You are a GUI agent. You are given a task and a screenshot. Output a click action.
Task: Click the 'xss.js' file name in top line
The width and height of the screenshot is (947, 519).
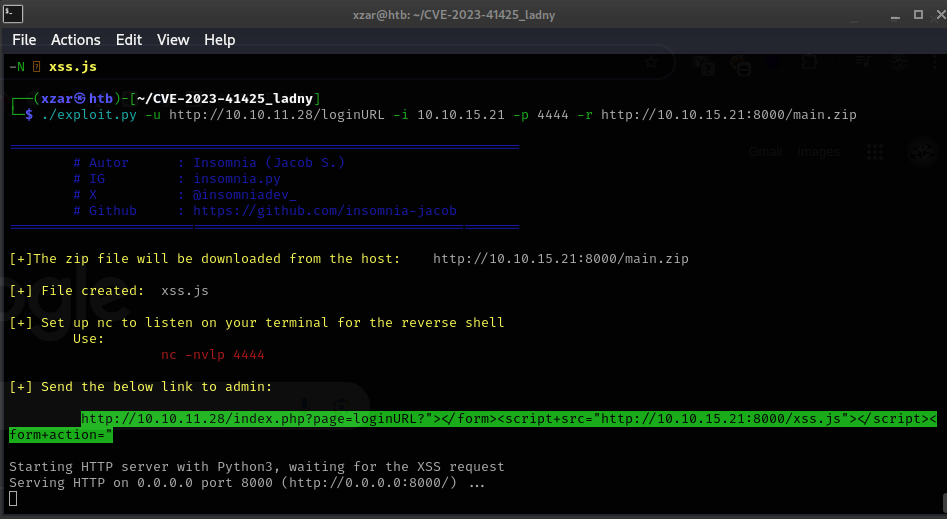[72, 67]
